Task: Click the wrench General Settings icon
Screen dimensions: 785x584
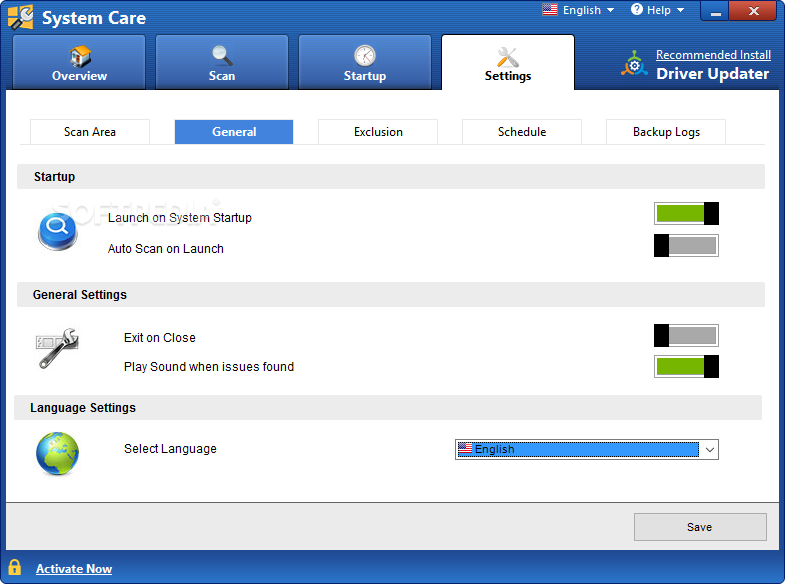Action: [58, 348]
